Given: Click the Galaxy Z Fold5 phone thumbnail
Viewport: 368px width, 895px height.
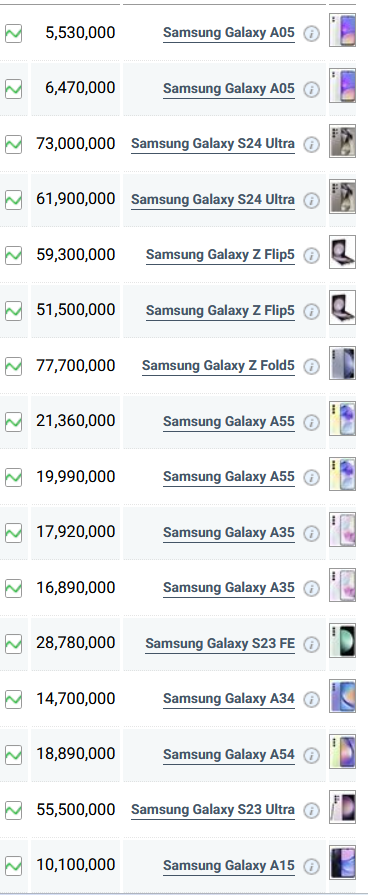Looking at the screenshot, I should click(x=342, y=363).
